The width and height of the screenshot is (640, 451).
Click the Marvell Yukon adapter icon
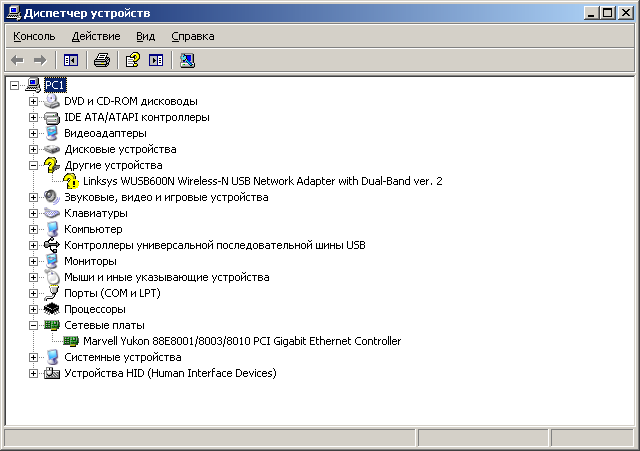coord(71,341)
